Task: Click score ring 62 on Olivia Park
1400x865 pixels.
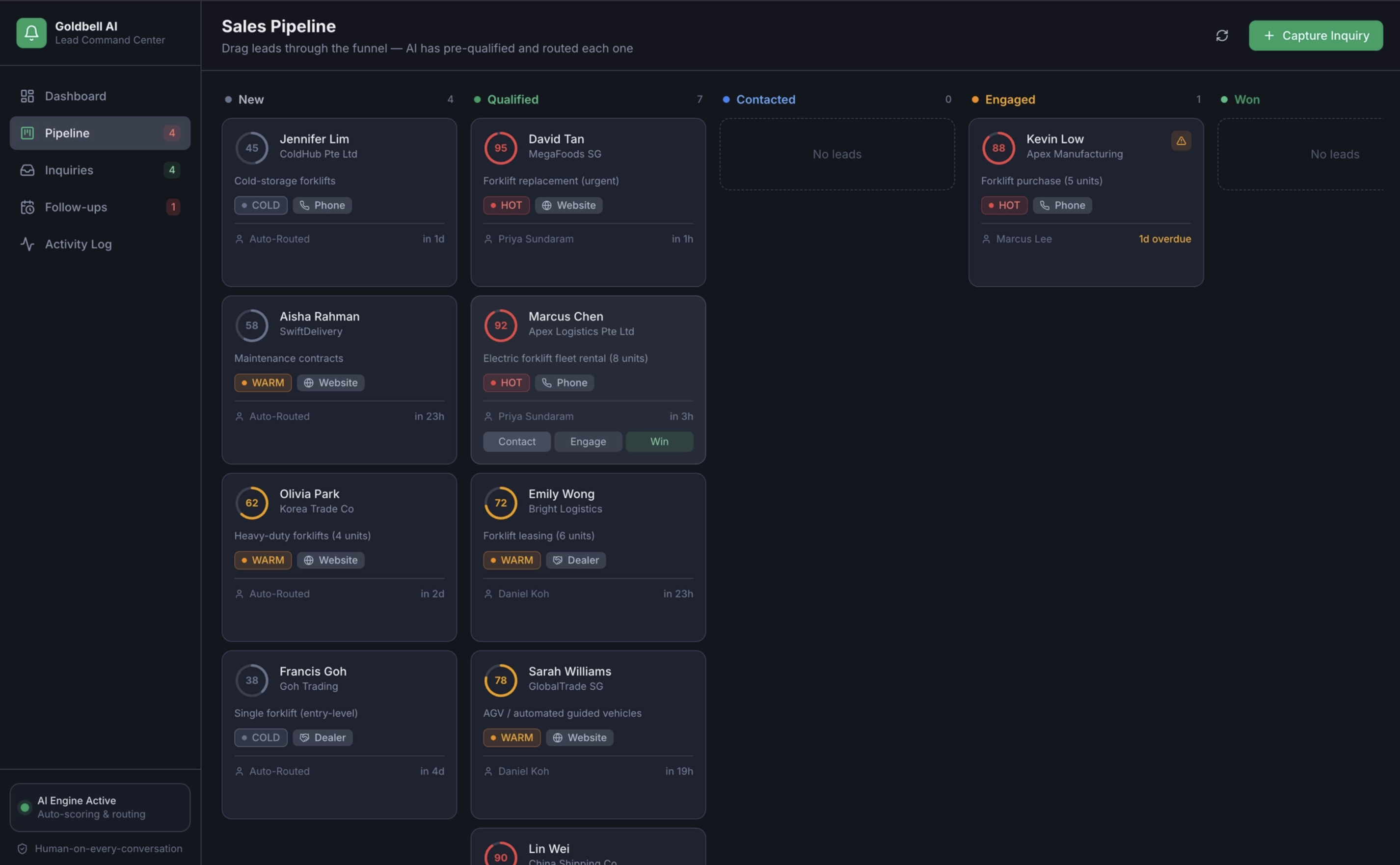Action: (252, 503)
